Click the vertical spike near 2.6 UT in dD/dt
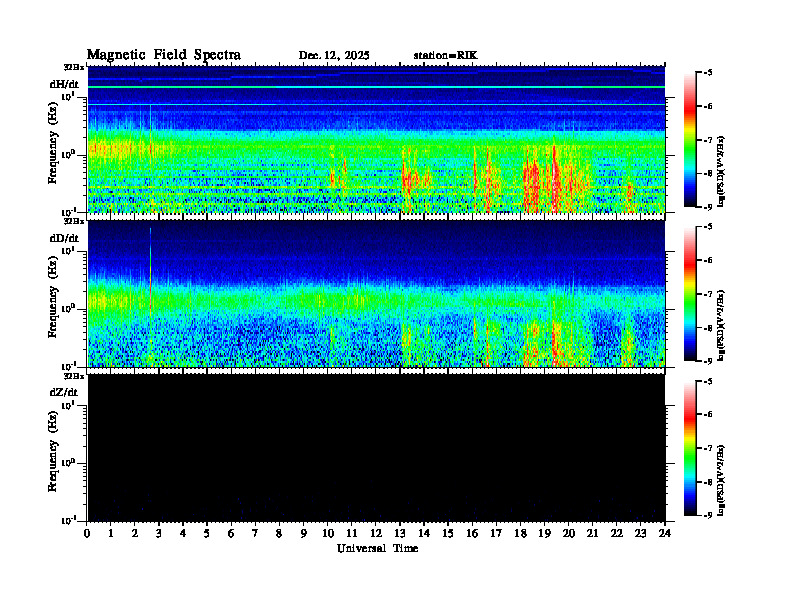This screenshot has height=612, width=792. 151,273
